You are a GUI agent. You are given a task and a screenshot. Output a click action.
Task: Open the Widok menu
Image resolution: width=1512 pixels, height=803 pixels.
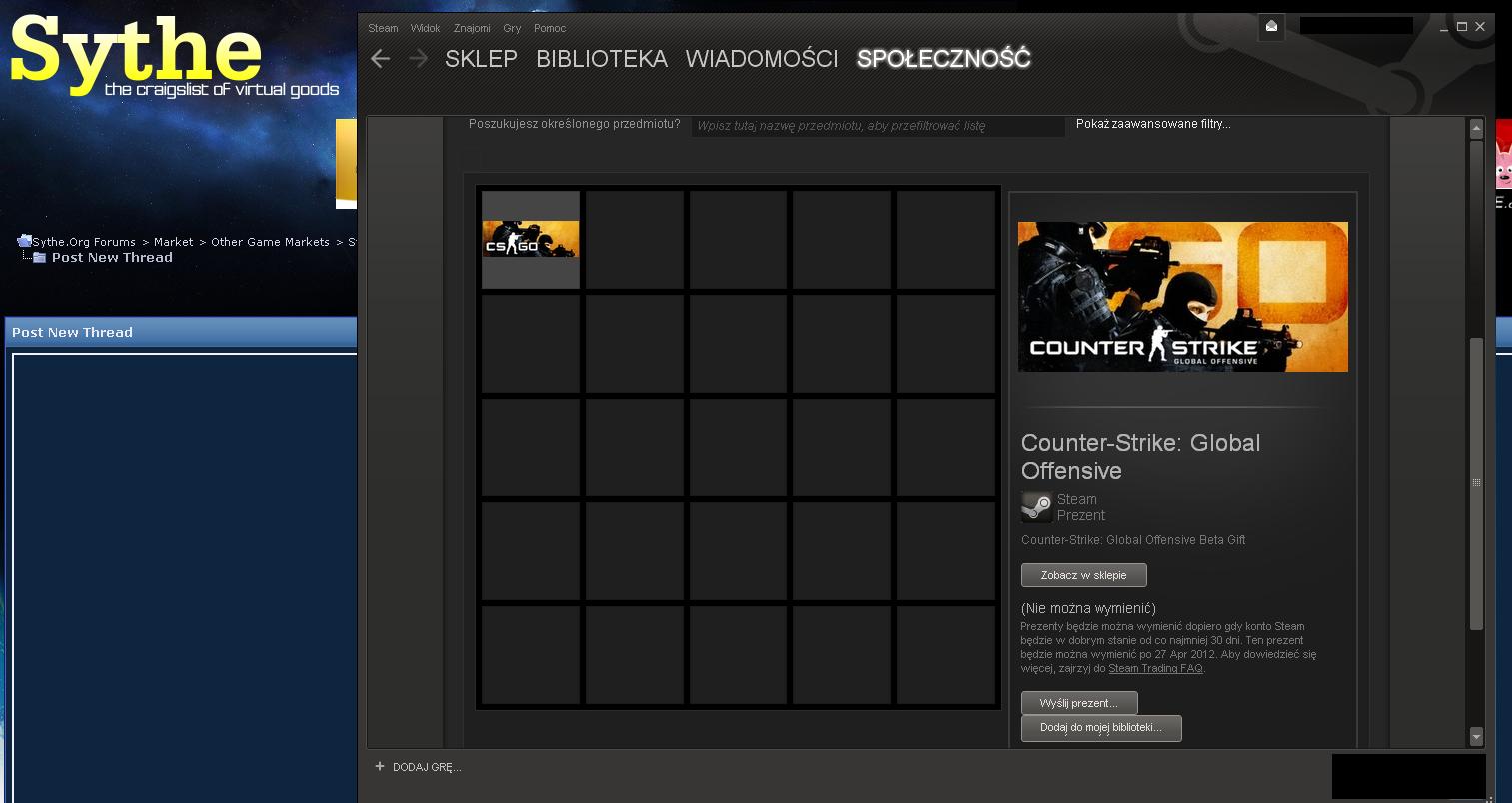click(425, 28)
